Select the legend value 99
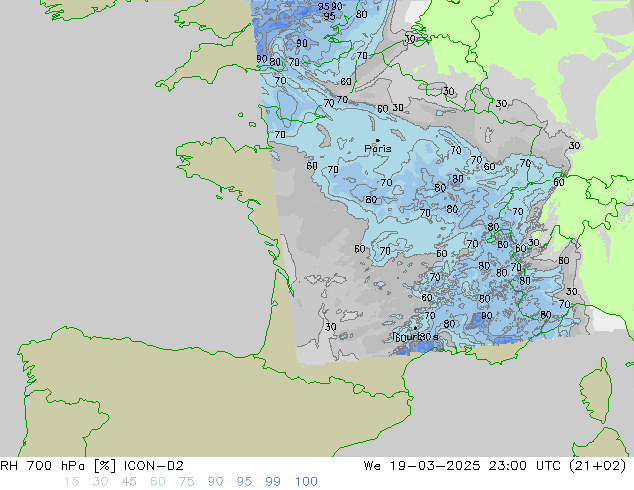Image resolution: width=634 pixels, height=490 pixels. (273, 482)
